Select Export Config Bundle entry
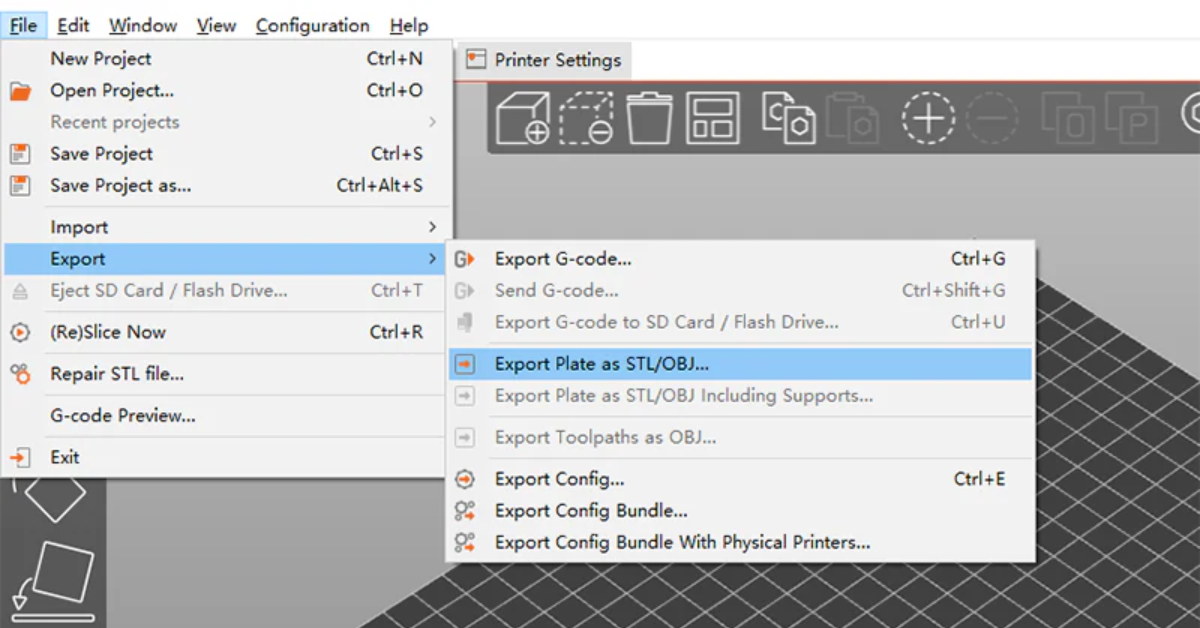Image resolution: width=1200 pixels, height=628 pixels. point(591,510)
